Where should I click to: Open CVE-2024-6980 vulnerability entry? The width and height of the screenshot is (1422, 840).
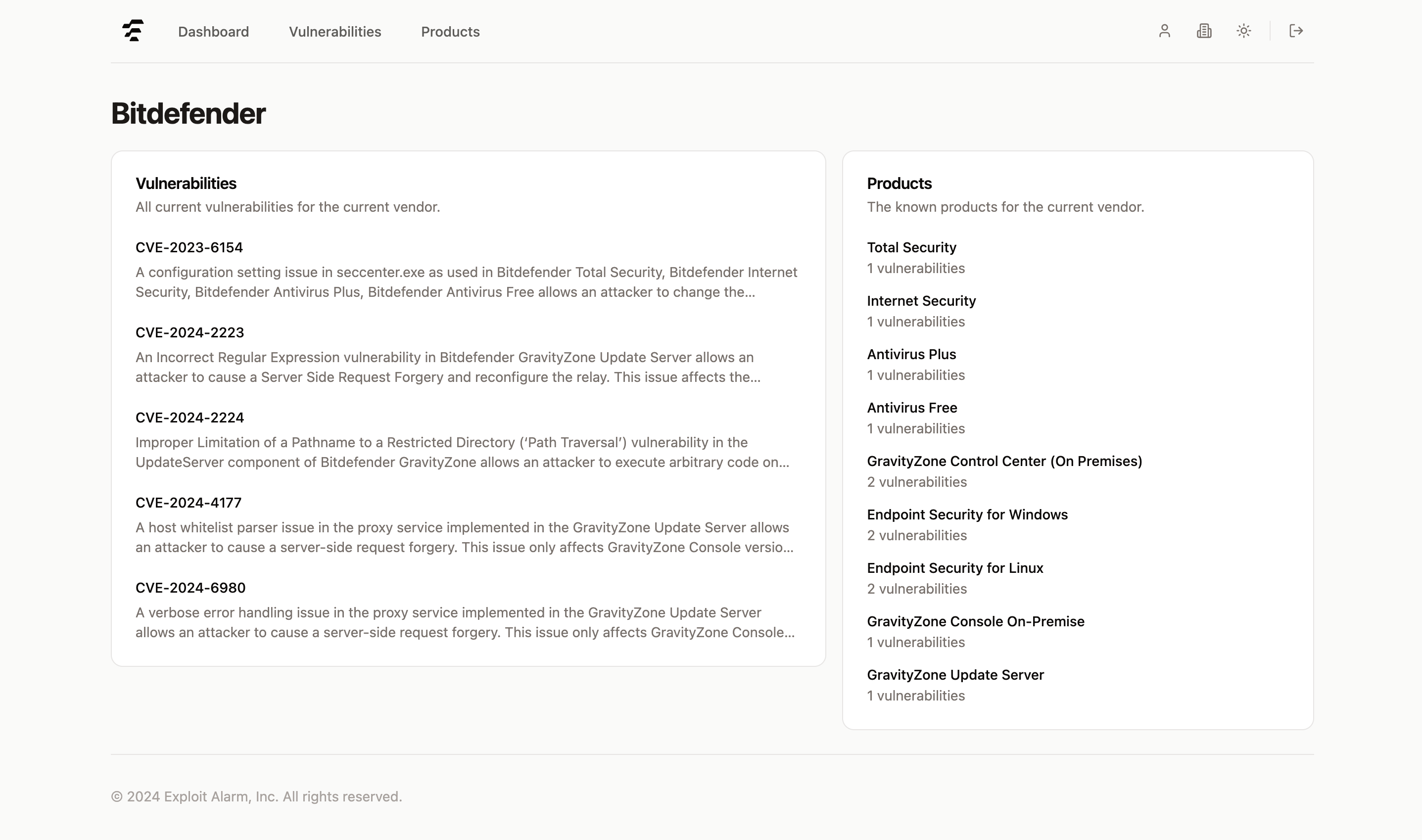(190, 588)
